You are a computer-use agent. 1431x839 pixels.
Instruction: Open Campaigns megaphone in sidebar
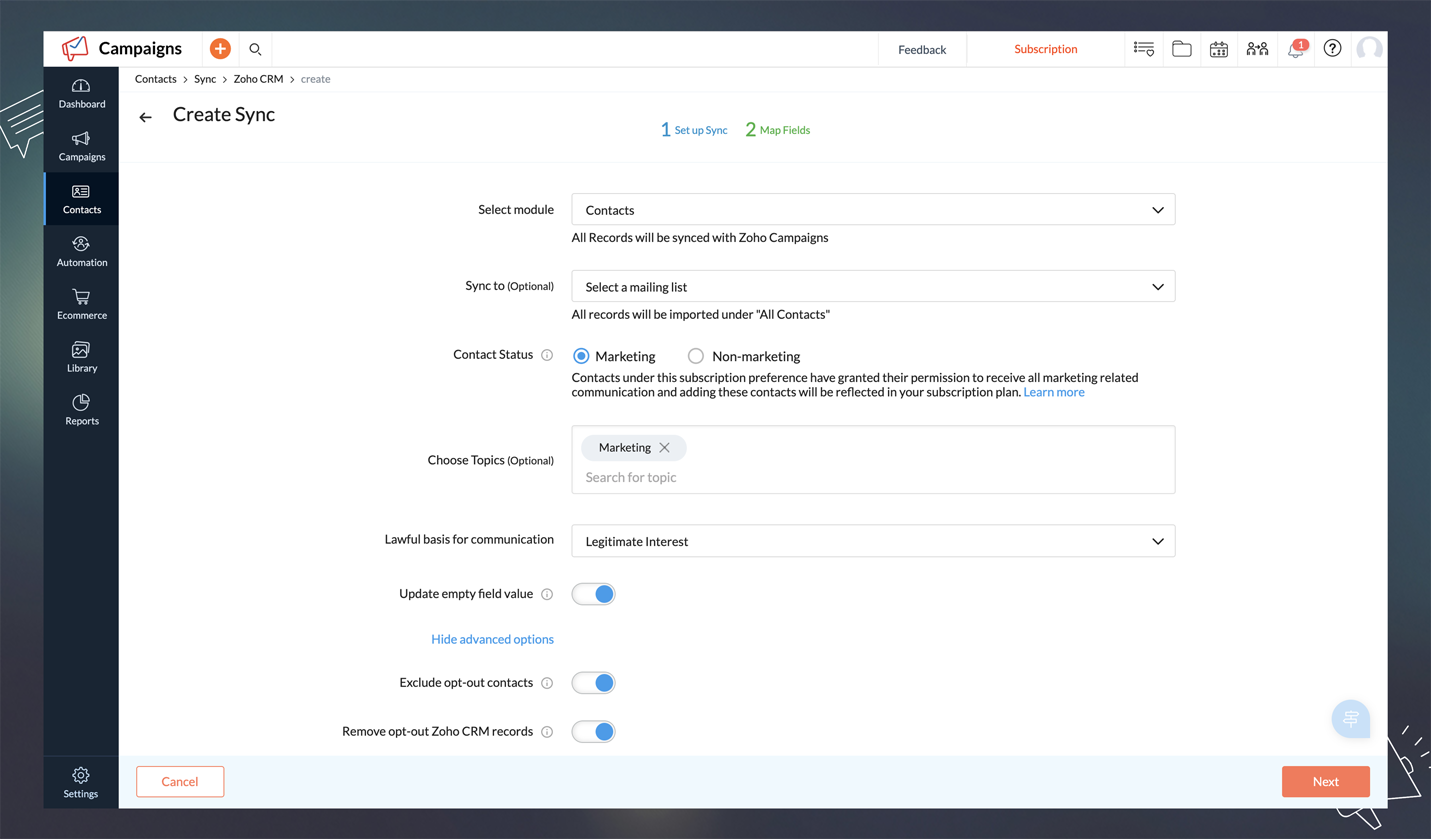[x=81, y=146]
